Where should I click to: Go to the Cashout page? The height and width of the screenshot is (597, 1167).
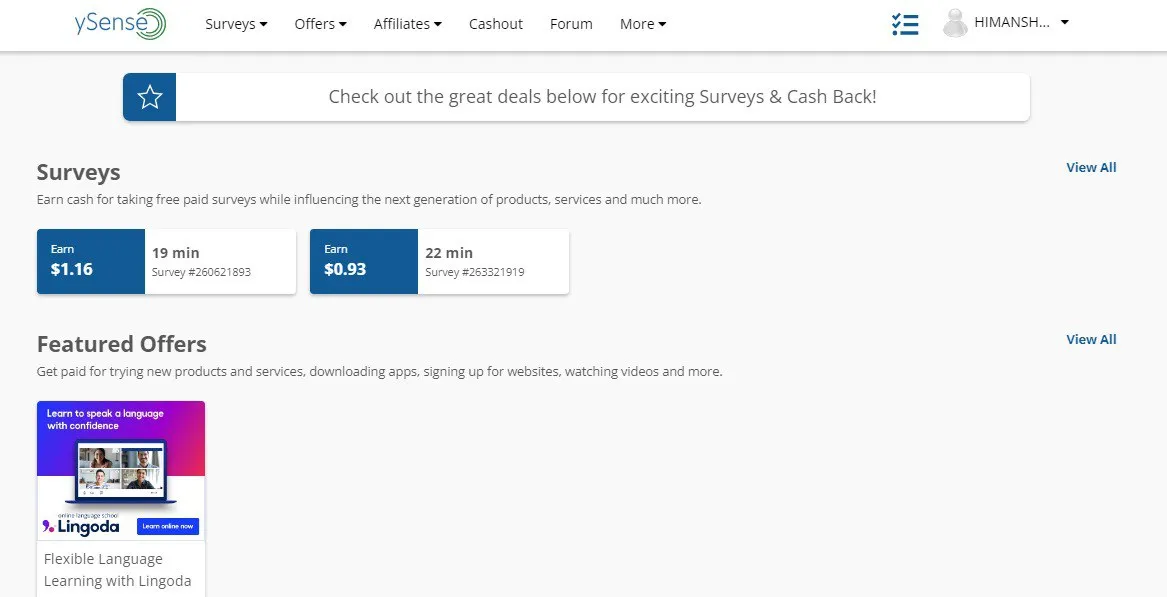click(x=496, y=24)
